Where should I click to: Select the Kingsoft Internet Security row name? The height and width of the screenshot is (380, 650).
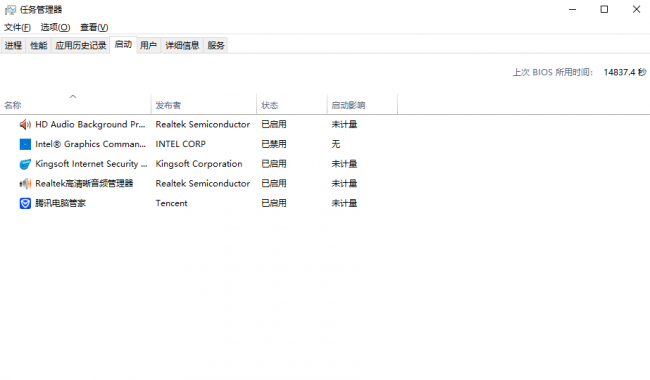91,164
